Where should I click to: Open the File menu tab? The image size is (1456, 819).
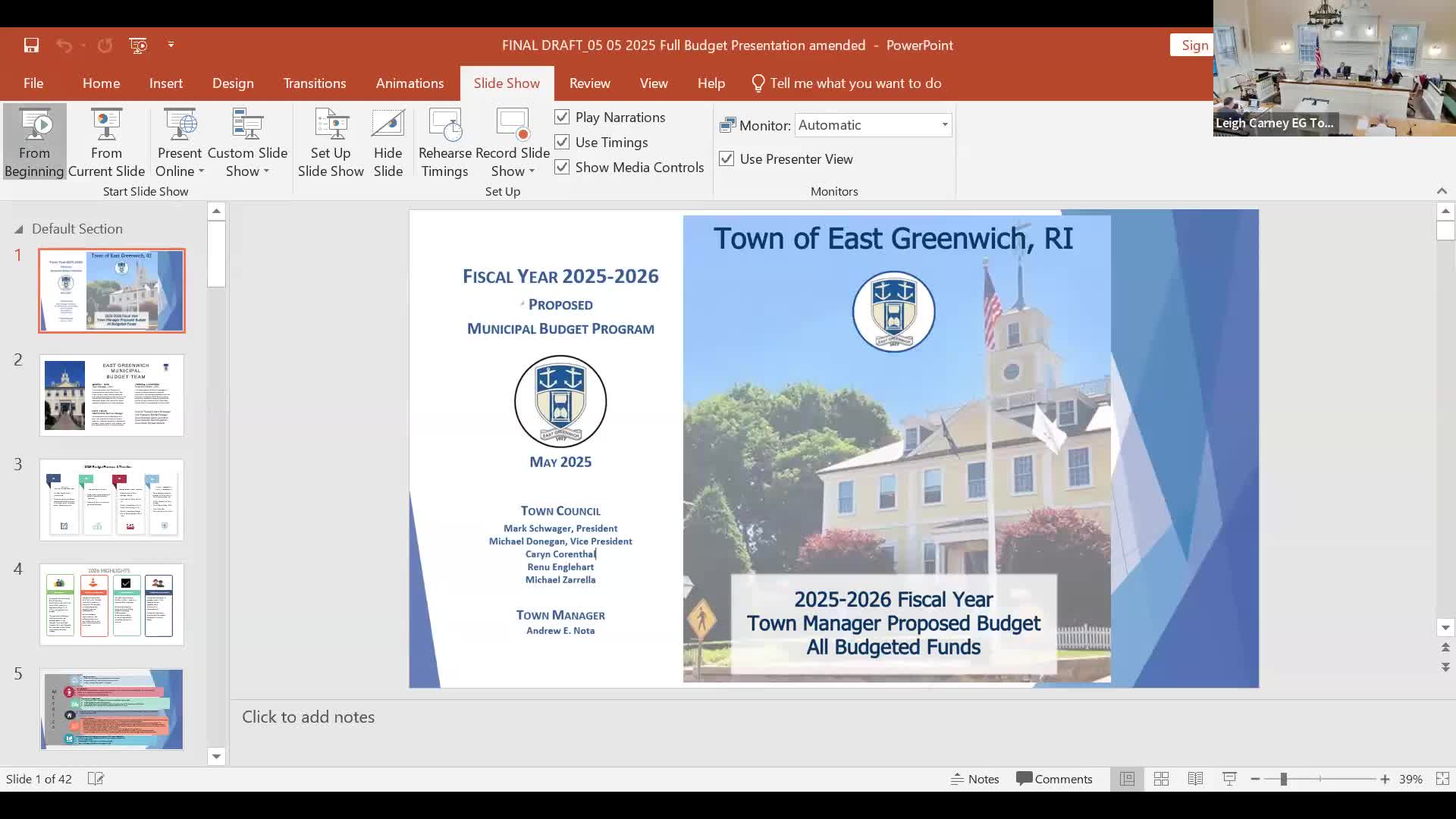(33, 83)
